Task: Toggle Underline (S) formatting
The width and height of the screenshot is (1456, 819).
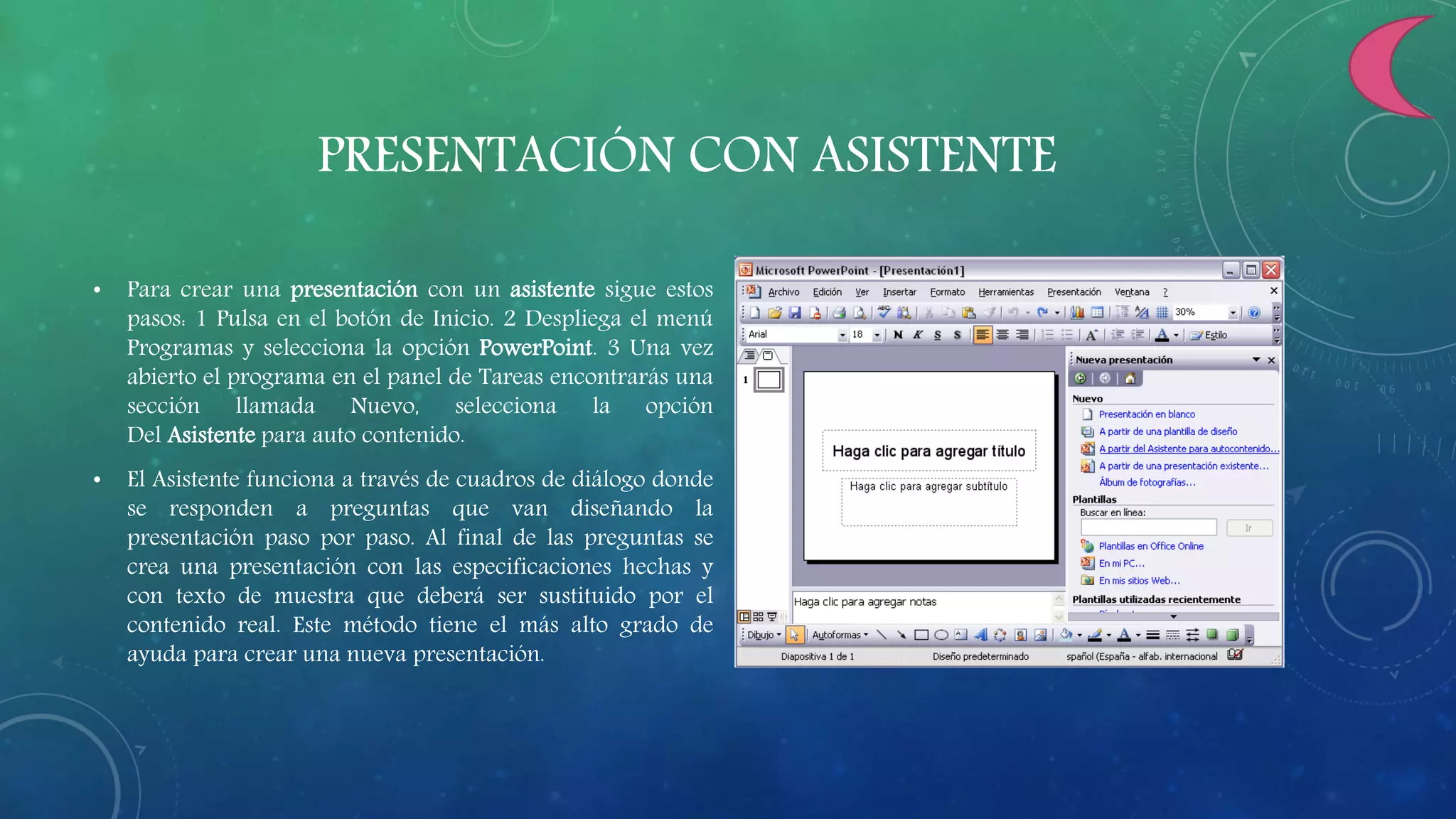Action: click(x=938, y=335)
